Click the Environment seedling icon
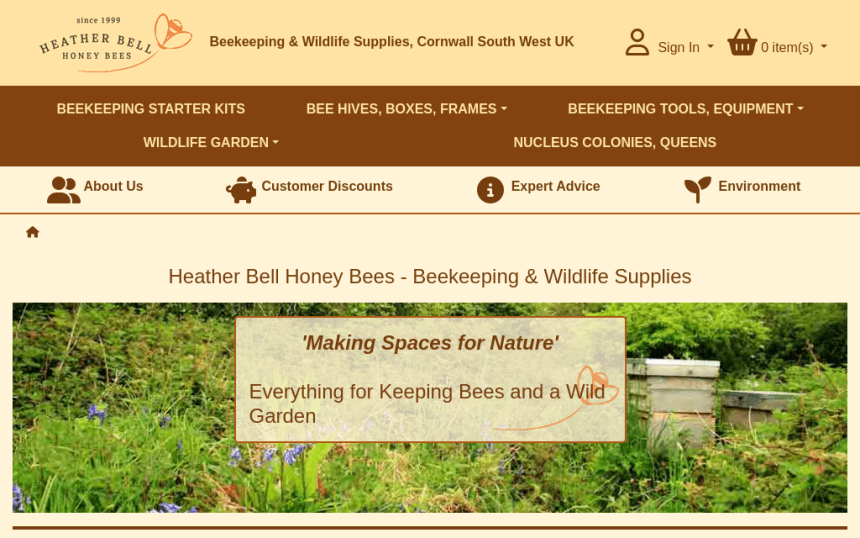This screenshot has width=860, height=538. click(698, 190)
